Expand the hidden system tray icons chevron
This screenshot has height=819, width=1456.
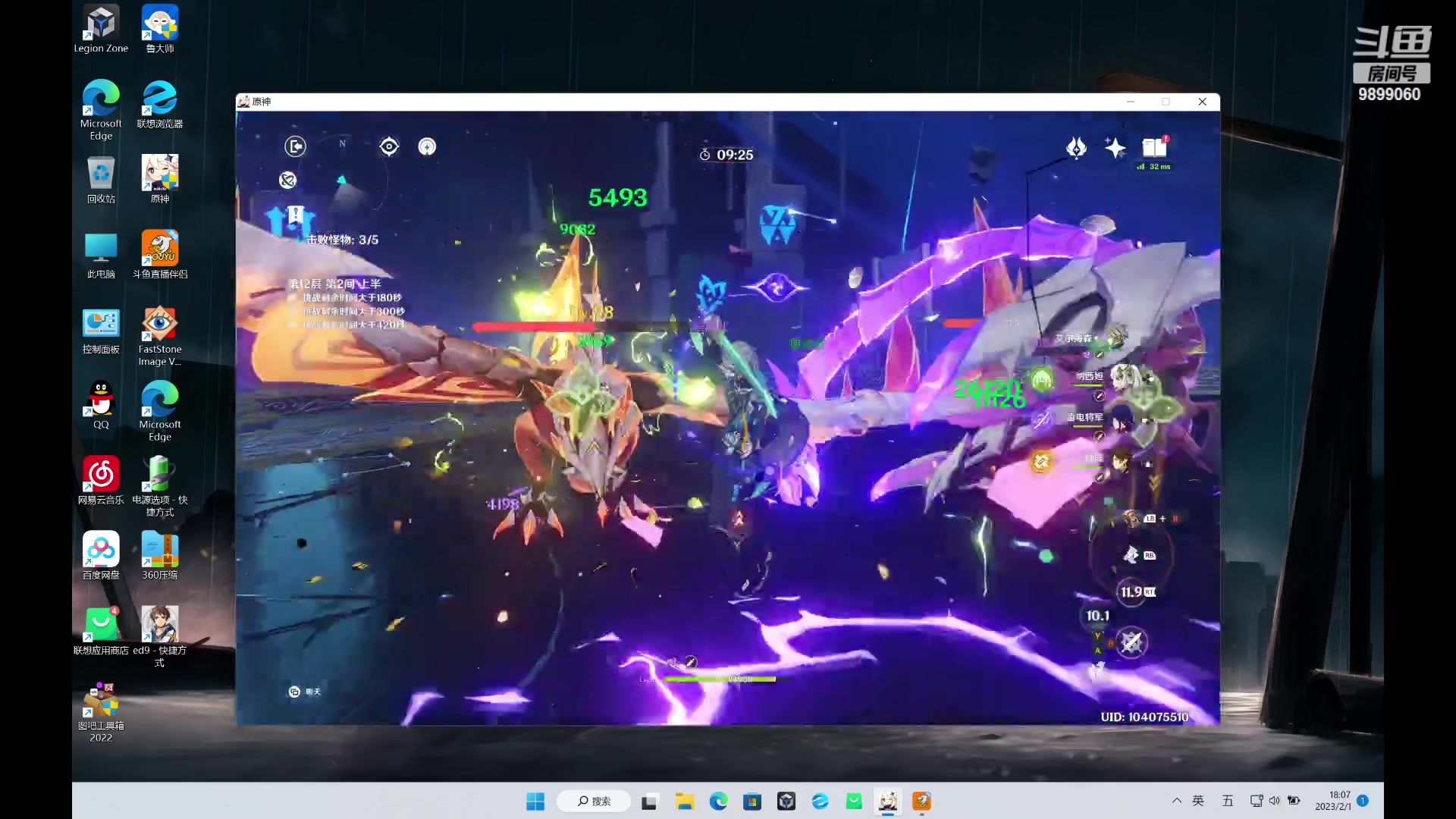1177,801
